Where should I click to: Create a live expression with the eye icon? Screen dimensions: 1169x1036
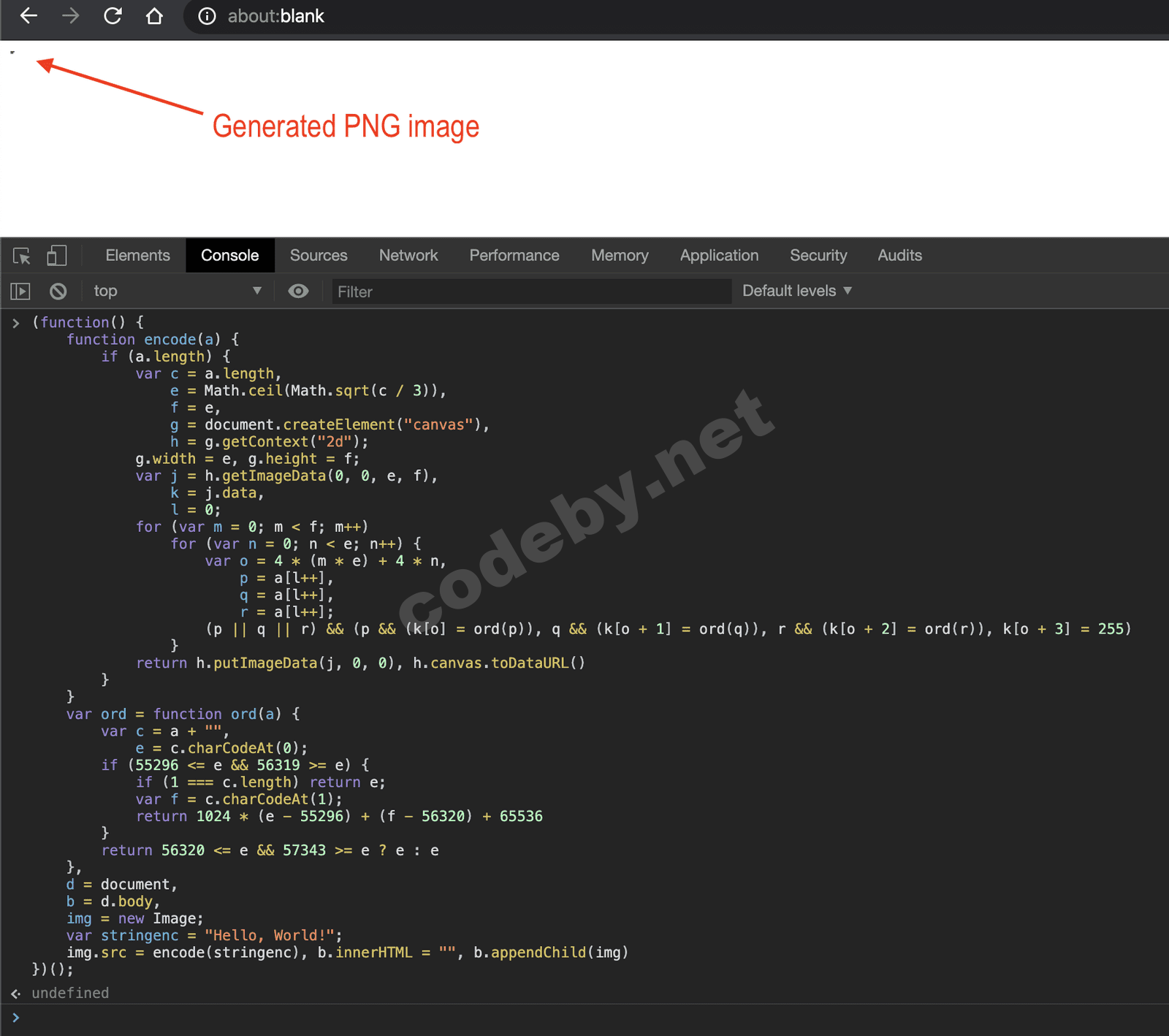pos(298,291)
